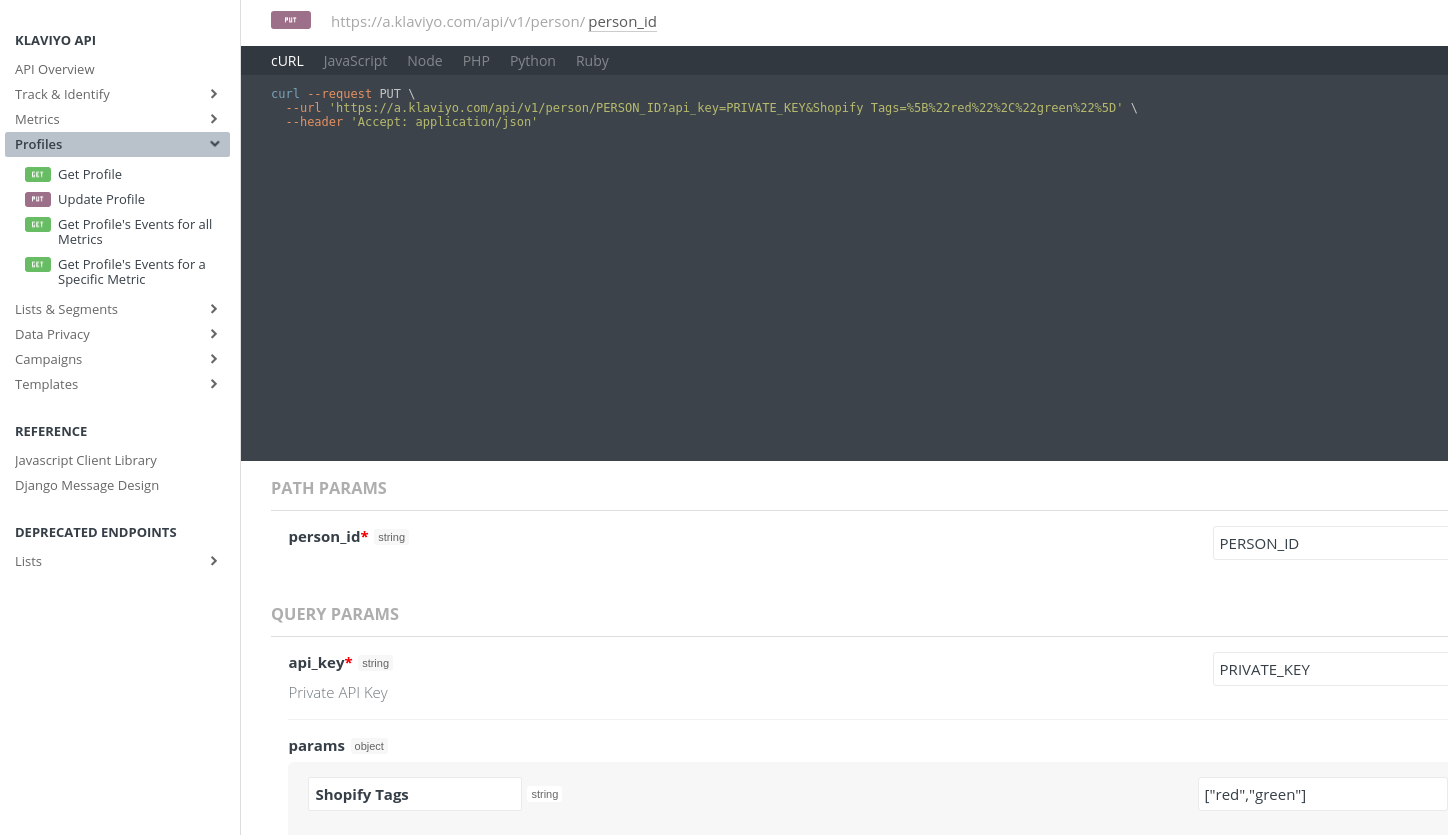
Task: Switch to the Node code tab
Action: 425,61
